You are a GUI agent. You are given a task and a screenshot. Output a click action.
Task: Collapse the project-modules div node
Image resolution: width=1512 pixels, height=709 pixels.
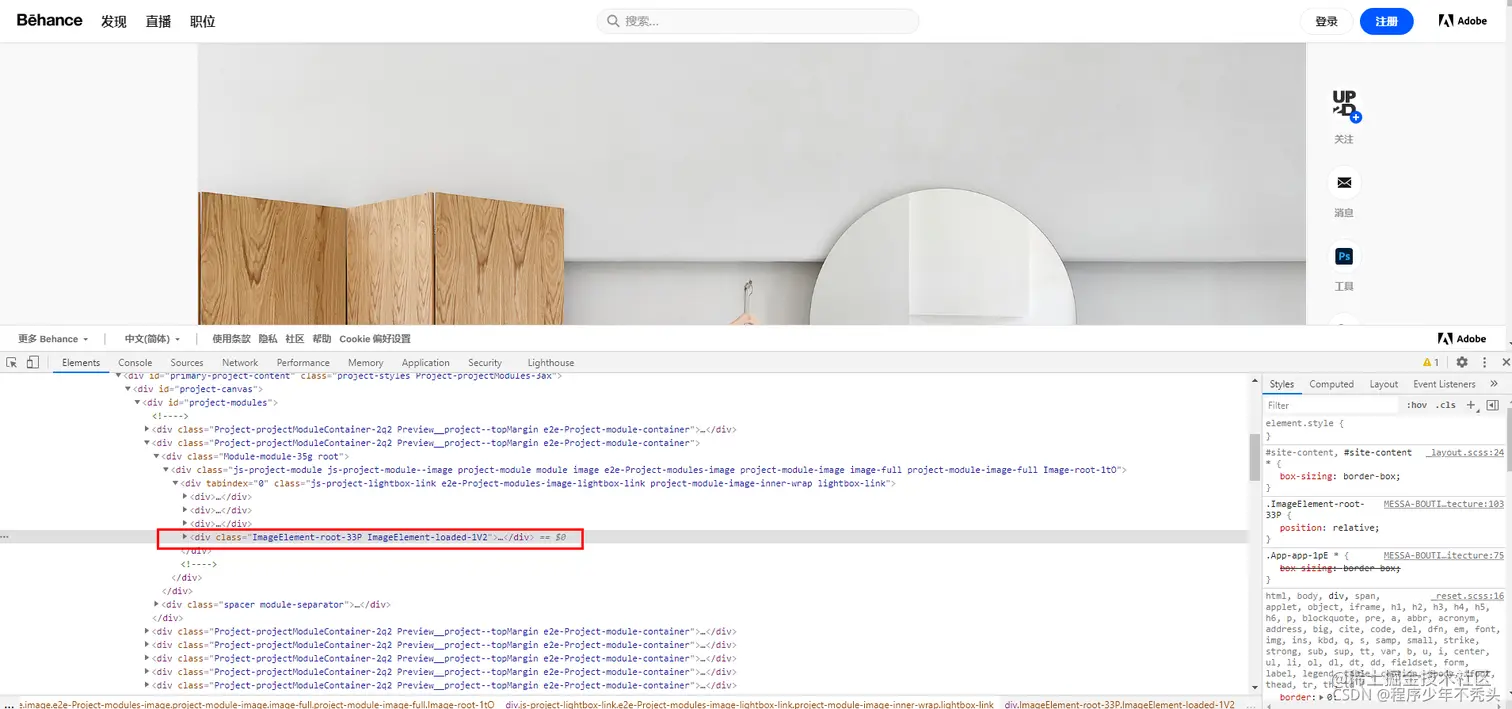coord(138,403)
